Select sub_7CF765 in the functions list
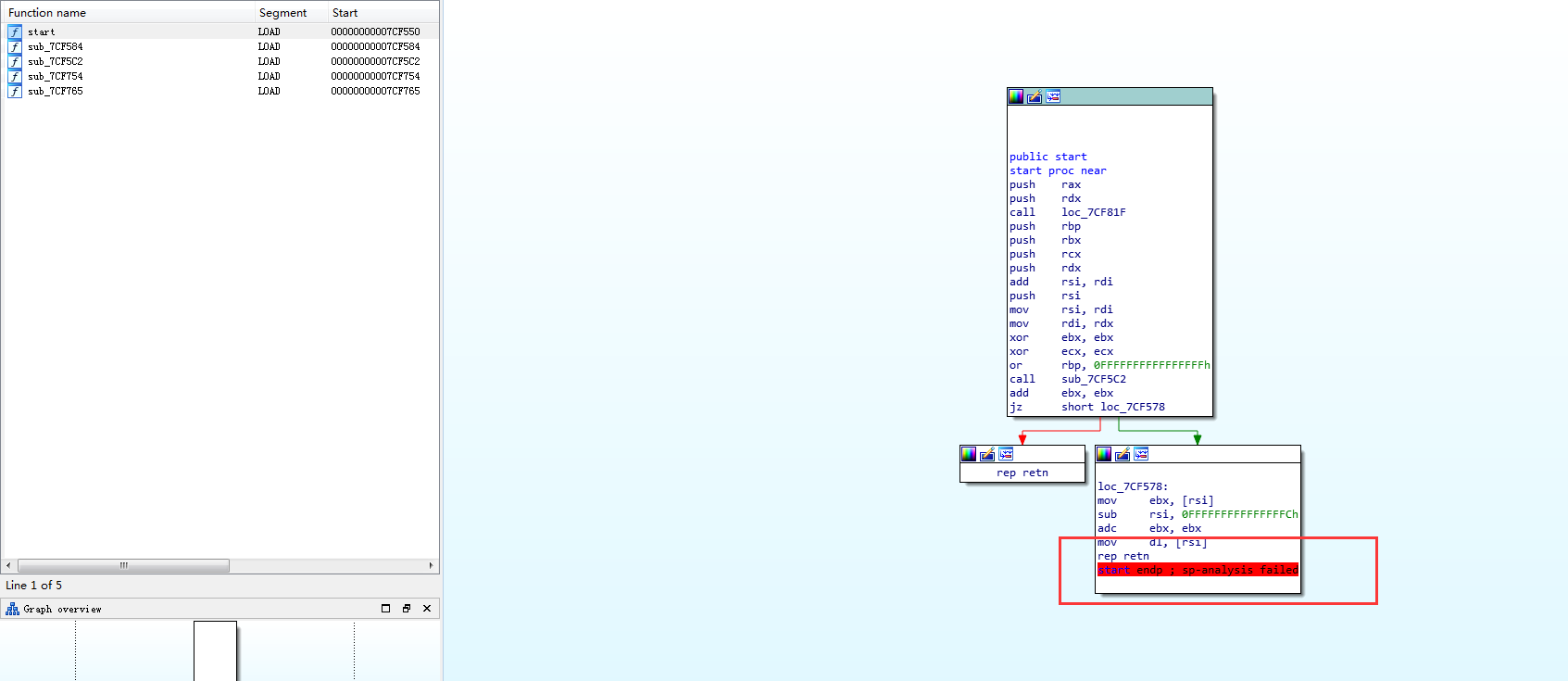 (220, 91)
